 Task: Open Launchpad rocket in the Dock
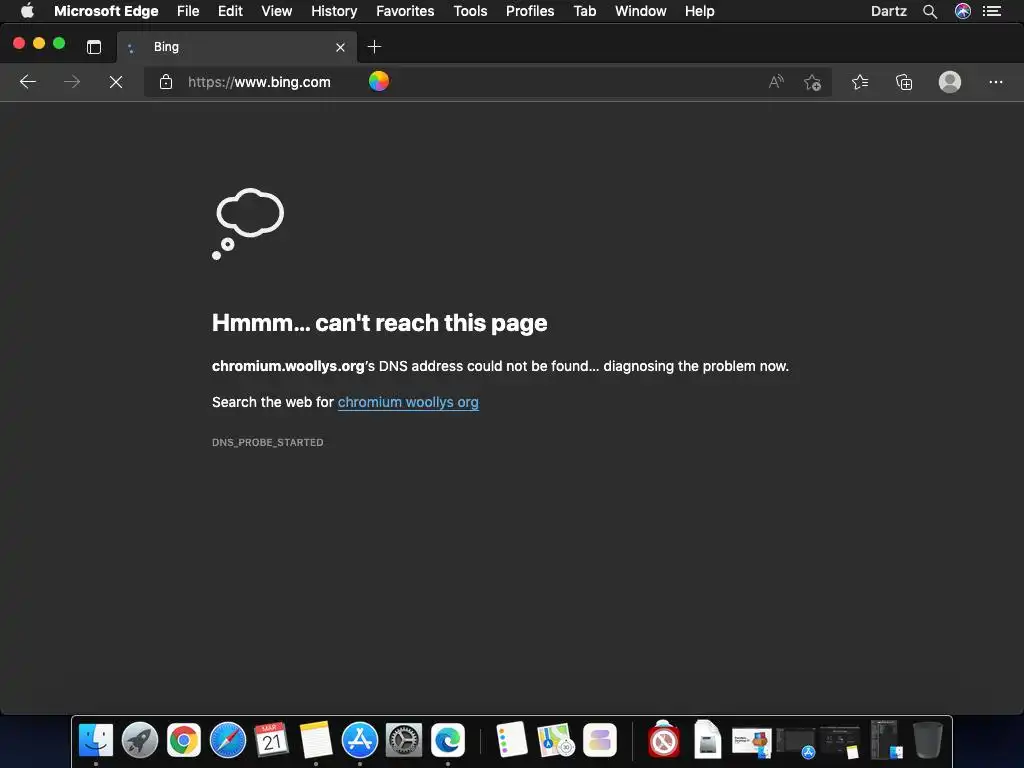coord(140,741)
